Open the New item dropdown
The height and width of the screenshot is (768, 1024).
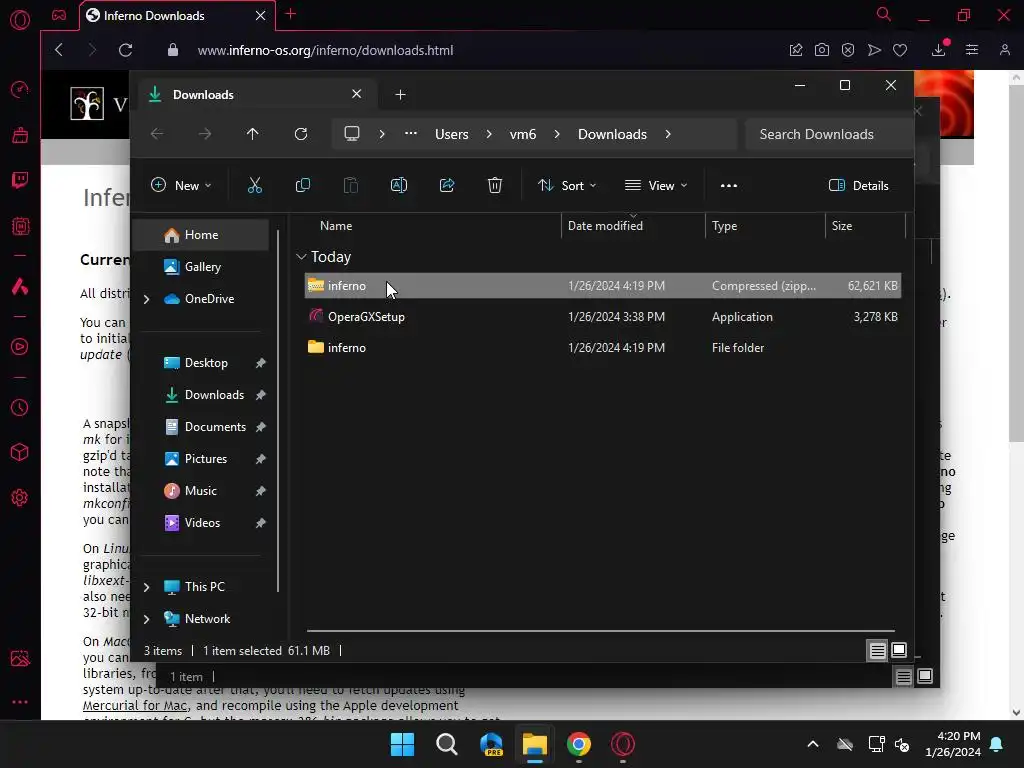click(x=181, y=185)
